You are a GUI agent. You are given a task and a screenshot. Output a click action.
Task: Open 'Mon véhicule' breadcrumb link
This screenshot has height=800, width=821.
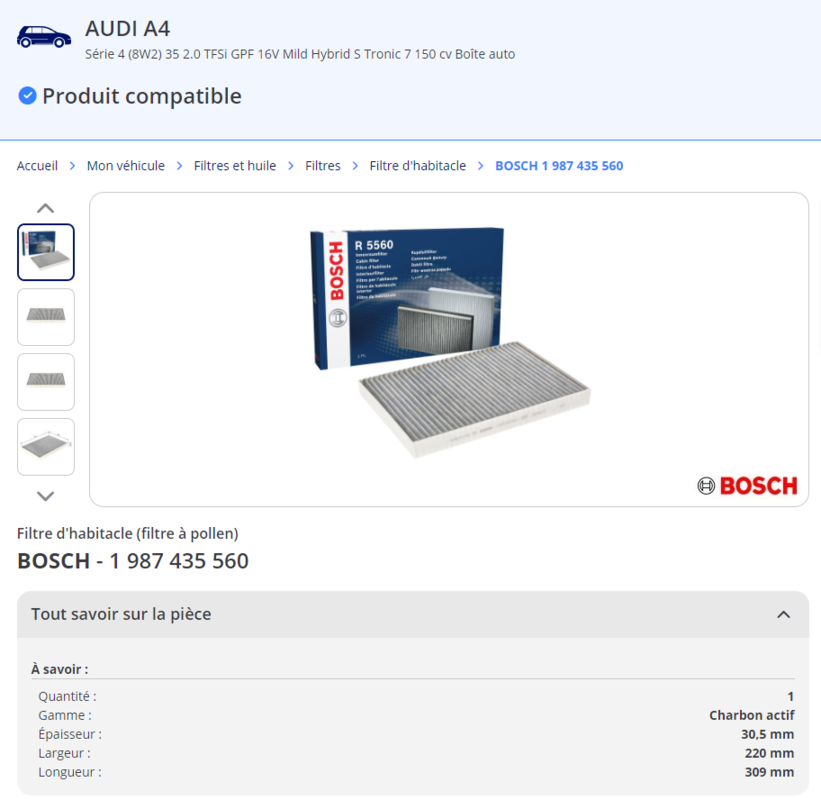click(125, 166)
